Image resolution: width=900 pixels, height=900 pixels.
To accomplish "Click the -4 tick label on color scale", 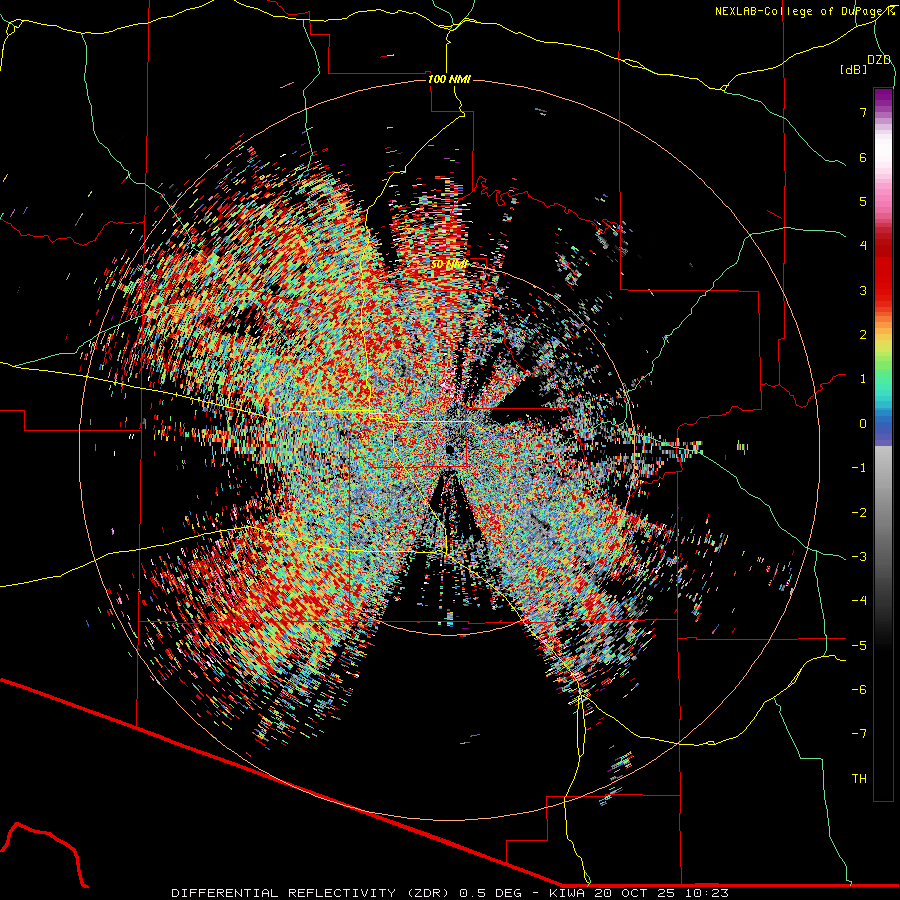I will [x=859, y=601].
